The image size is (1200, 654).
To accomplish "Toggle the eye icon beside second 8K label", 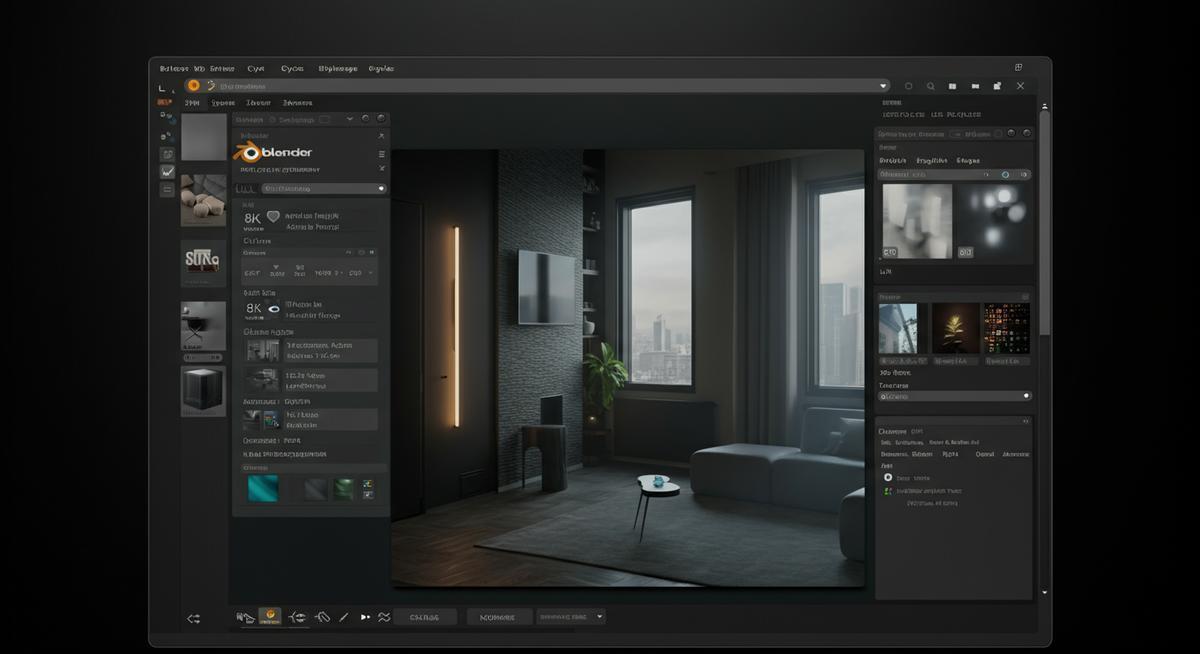I will 273,309.
